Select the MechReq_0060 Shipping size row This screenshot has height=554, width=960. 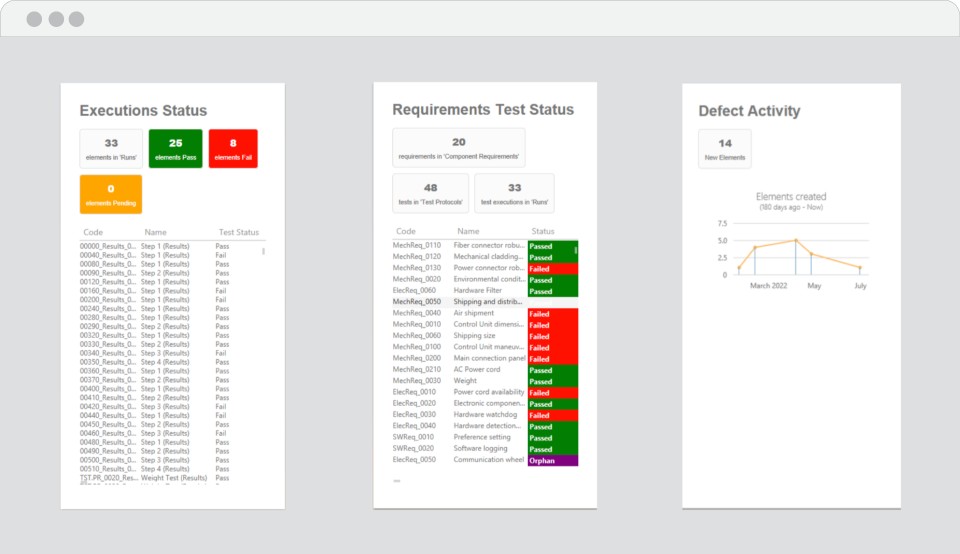485,335
